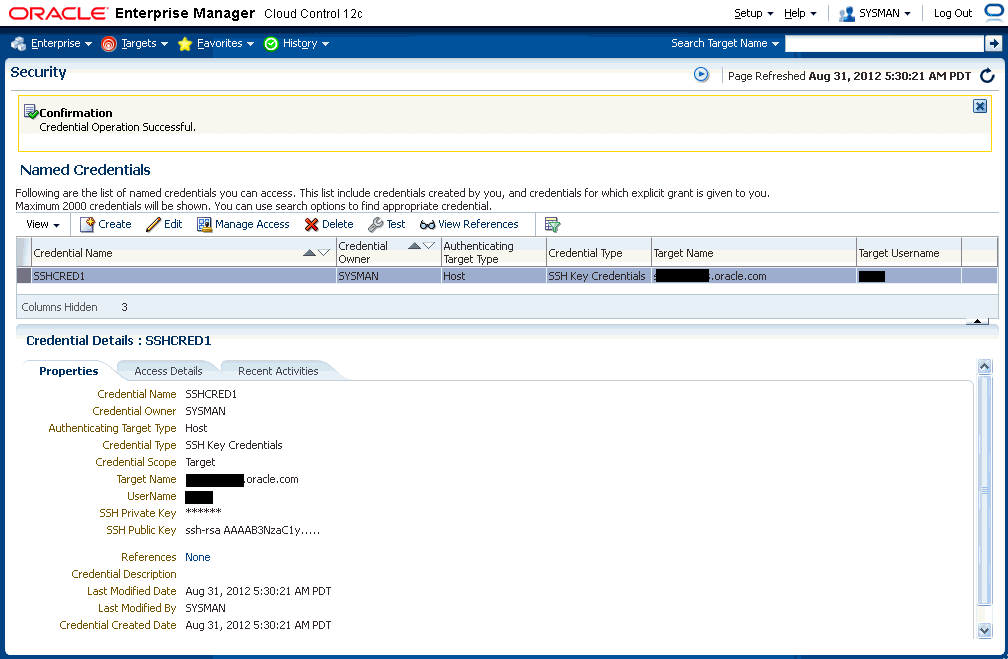Click the Columns Hidden label
This screenshot has width=1008, height=659.
pos(59,307)
